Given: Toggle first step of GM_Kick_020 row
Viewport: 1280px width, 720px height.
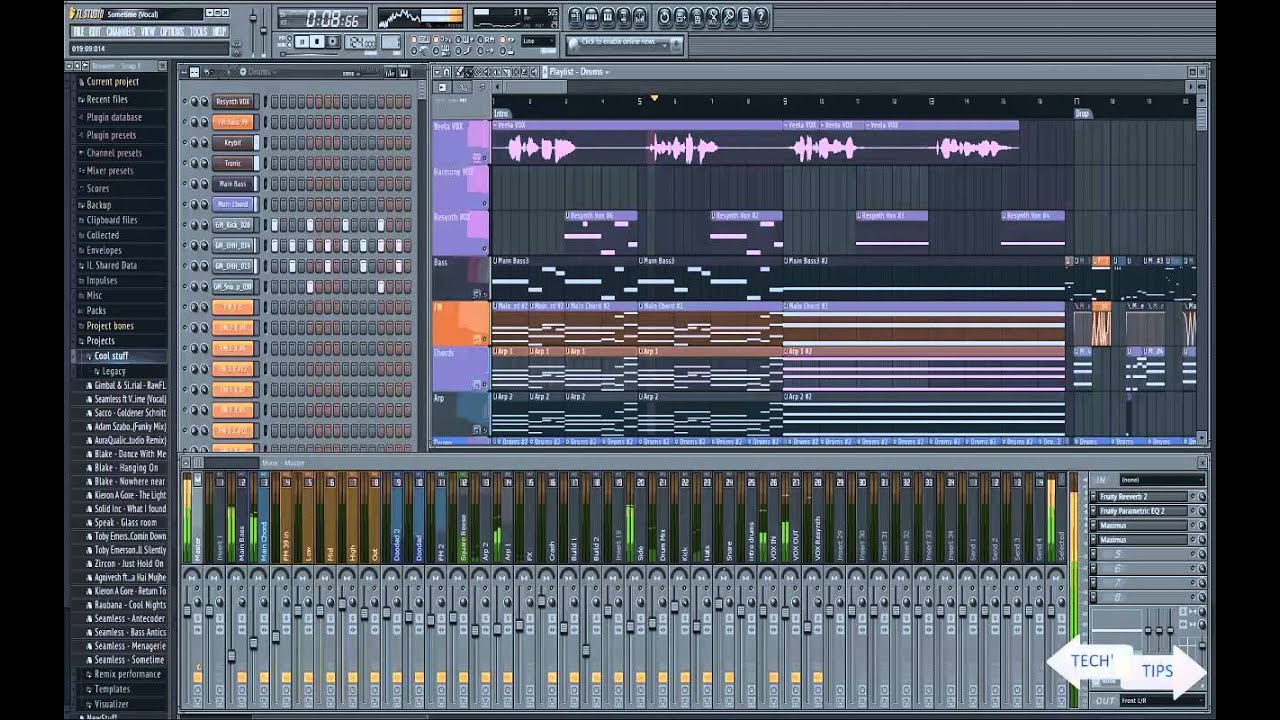Looking at the screenshot, I should 275,225.
